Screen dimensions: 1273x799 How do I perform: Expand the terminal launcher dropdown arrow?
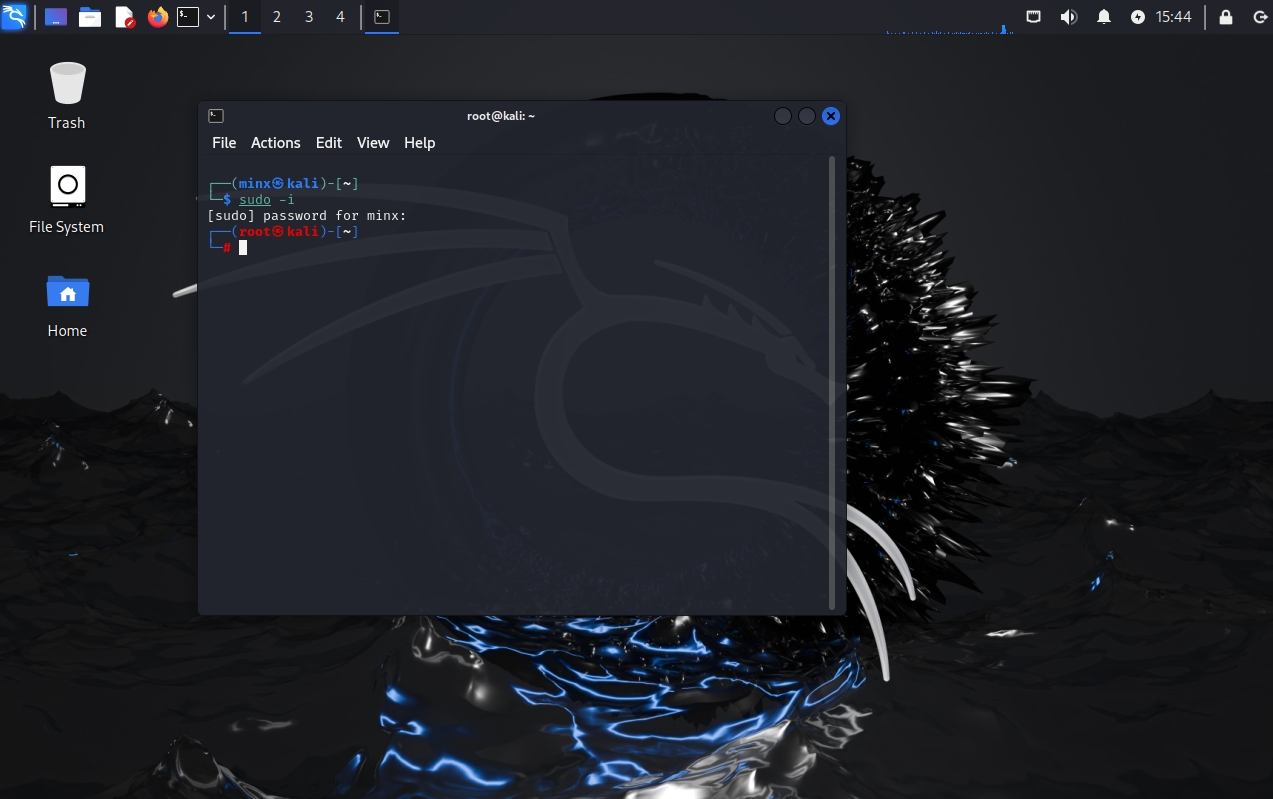[211, 17]
